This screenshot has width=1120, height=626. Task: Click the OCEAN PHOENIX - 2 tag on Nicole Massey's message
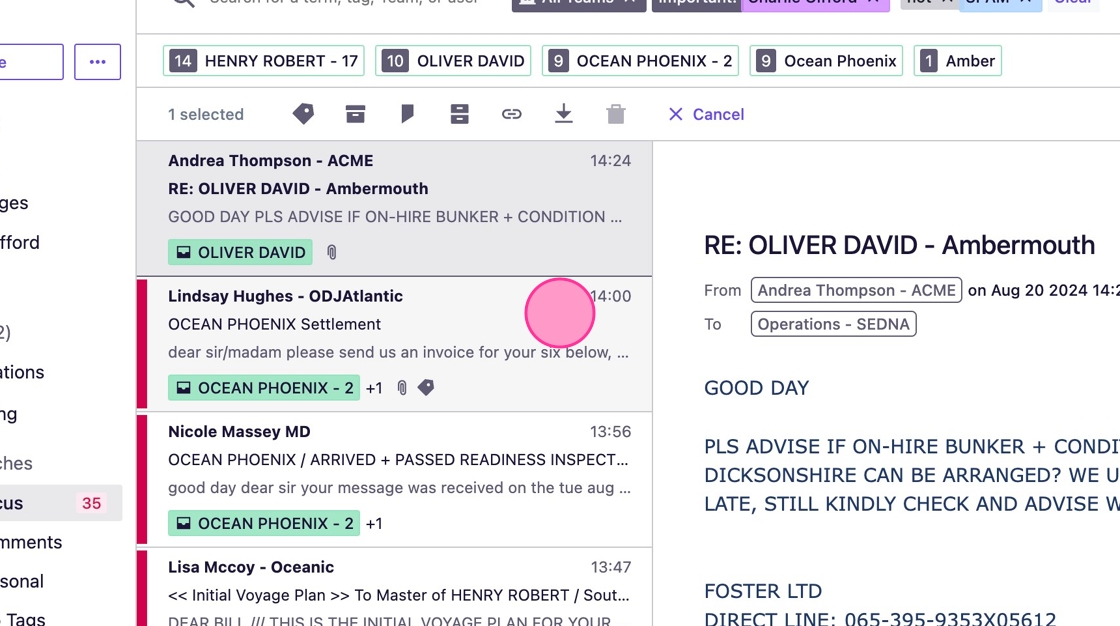pos(264,523)
